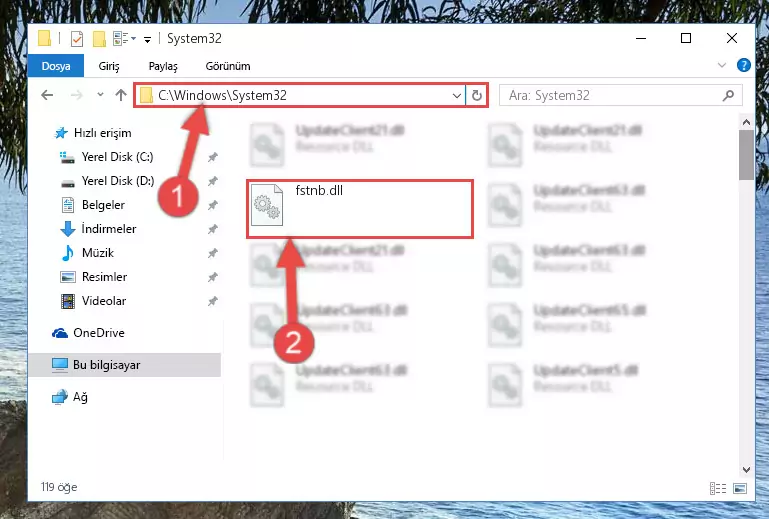Click pin icon next to Resimler
Image resolution: width=769 pixels, height=519 pixels.
212,278
